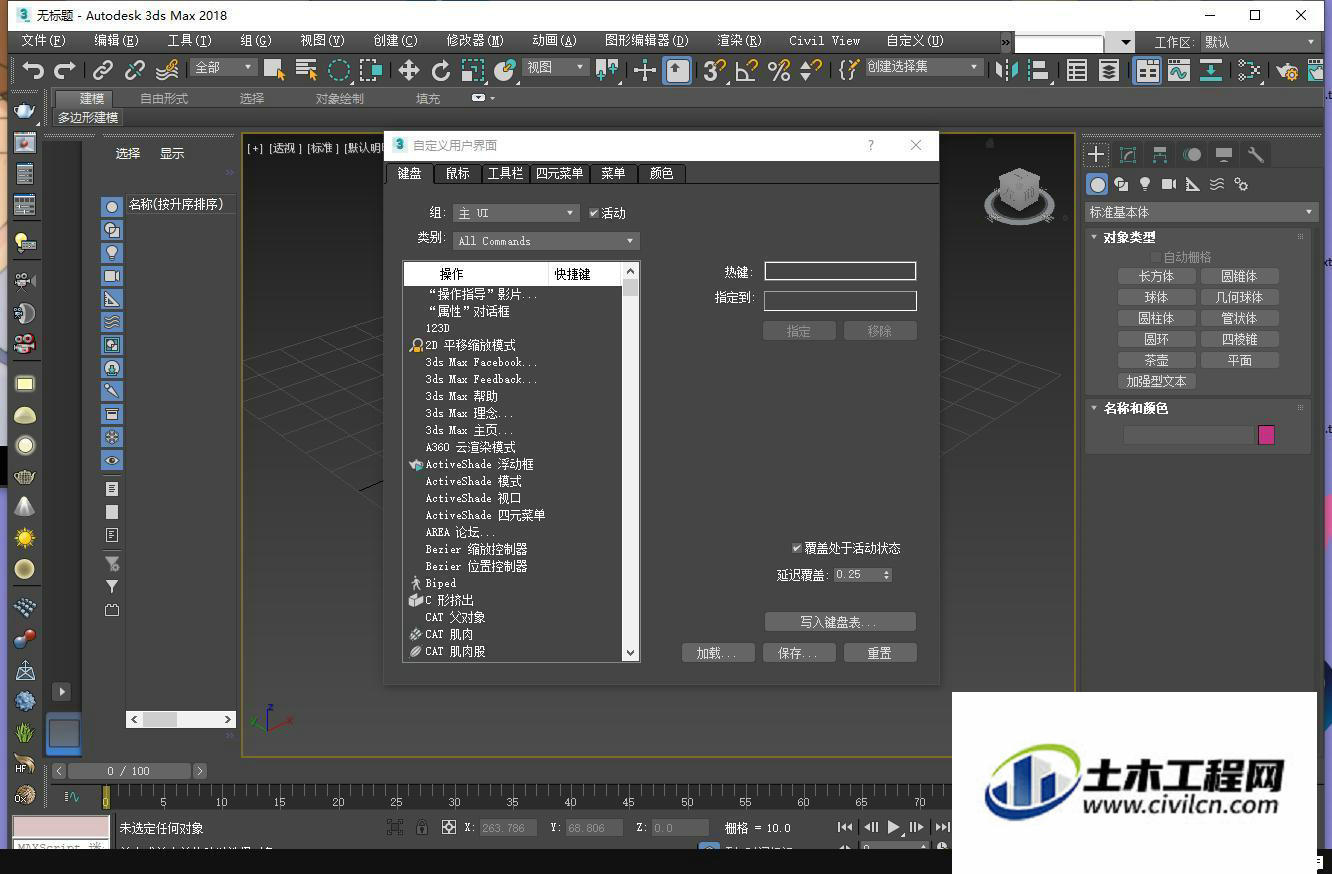Screen dimensions: 1332x874
Task: Choose the 茶壶 object type button
Action: coord(1156,360)
